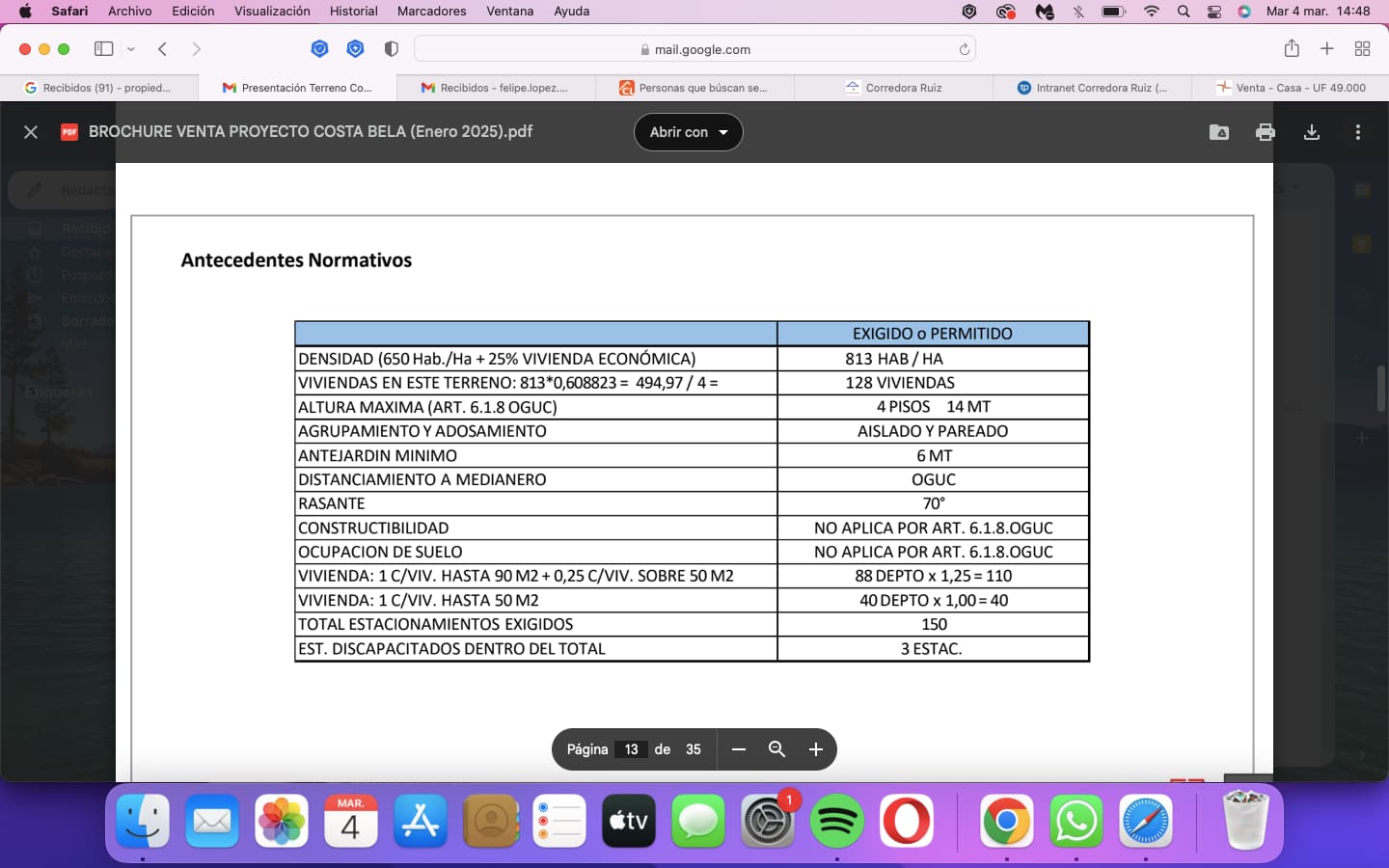
Task: Add the PDF to Google Drive
Action: click(x=1219, y=132)
